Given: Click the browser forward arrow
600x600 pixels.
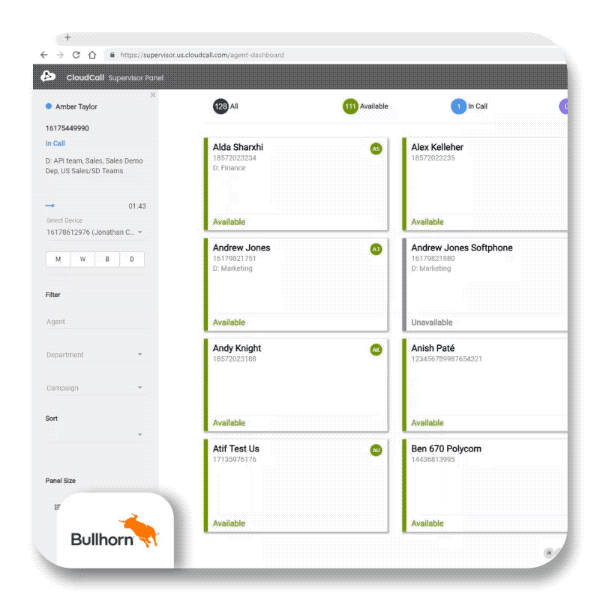Looking at the screenshot, I should click(x=60, y=55).
